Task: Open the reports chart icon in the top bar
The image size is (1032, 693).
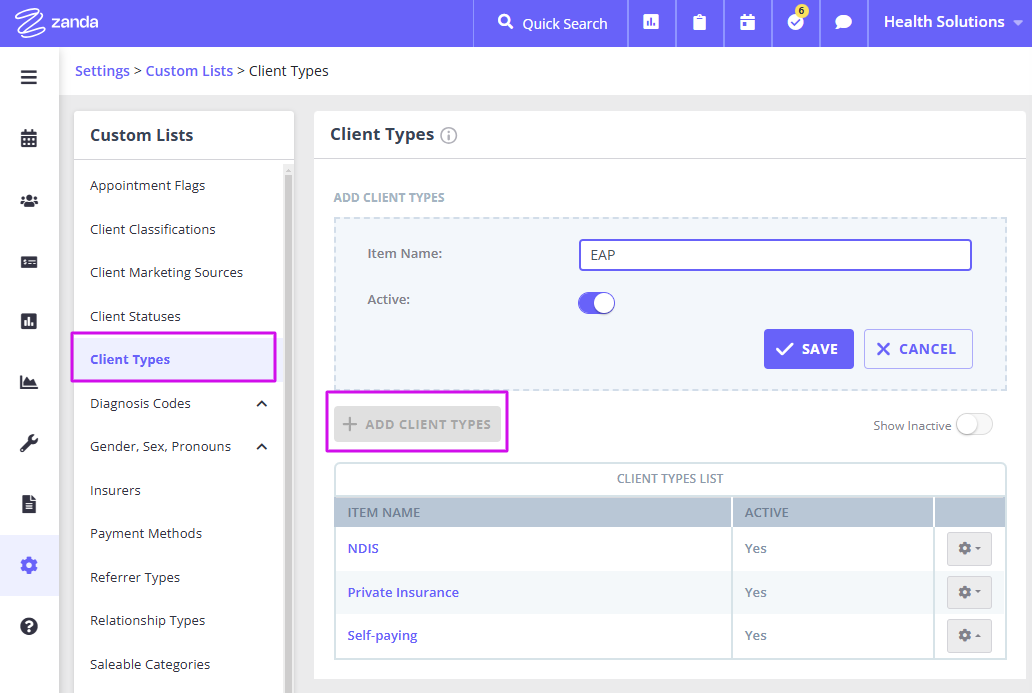Action: [x=651, y=22]
